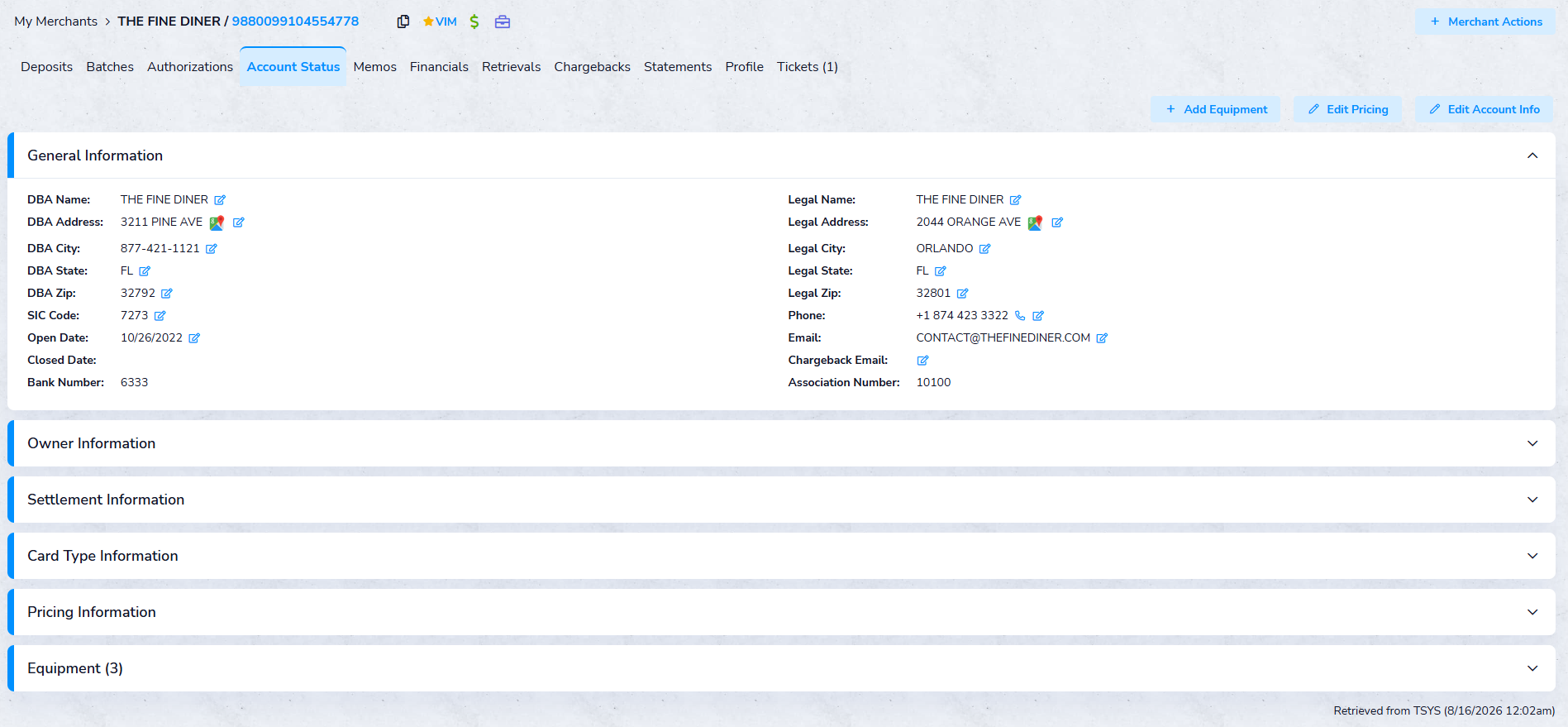Edit the Legal State value
The image size is (1568, 727).
(x=941, y=271)
